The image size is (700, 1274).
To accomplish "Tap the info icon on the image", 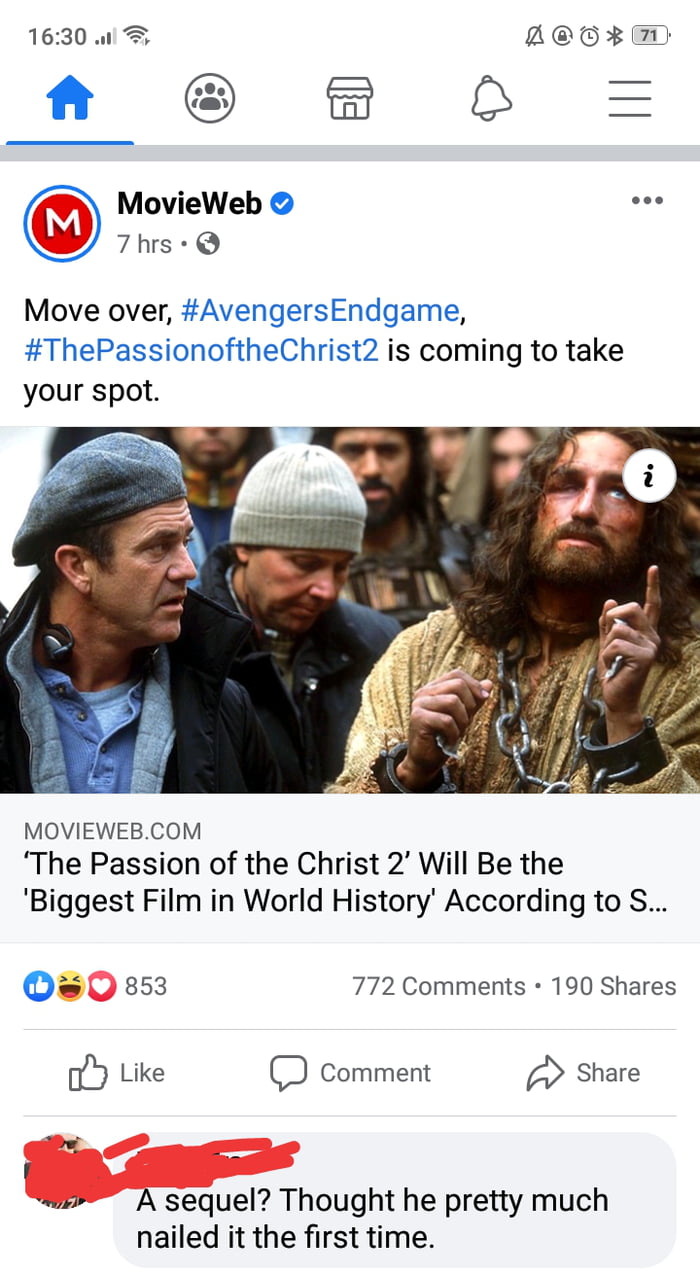I will coord(647,479).
